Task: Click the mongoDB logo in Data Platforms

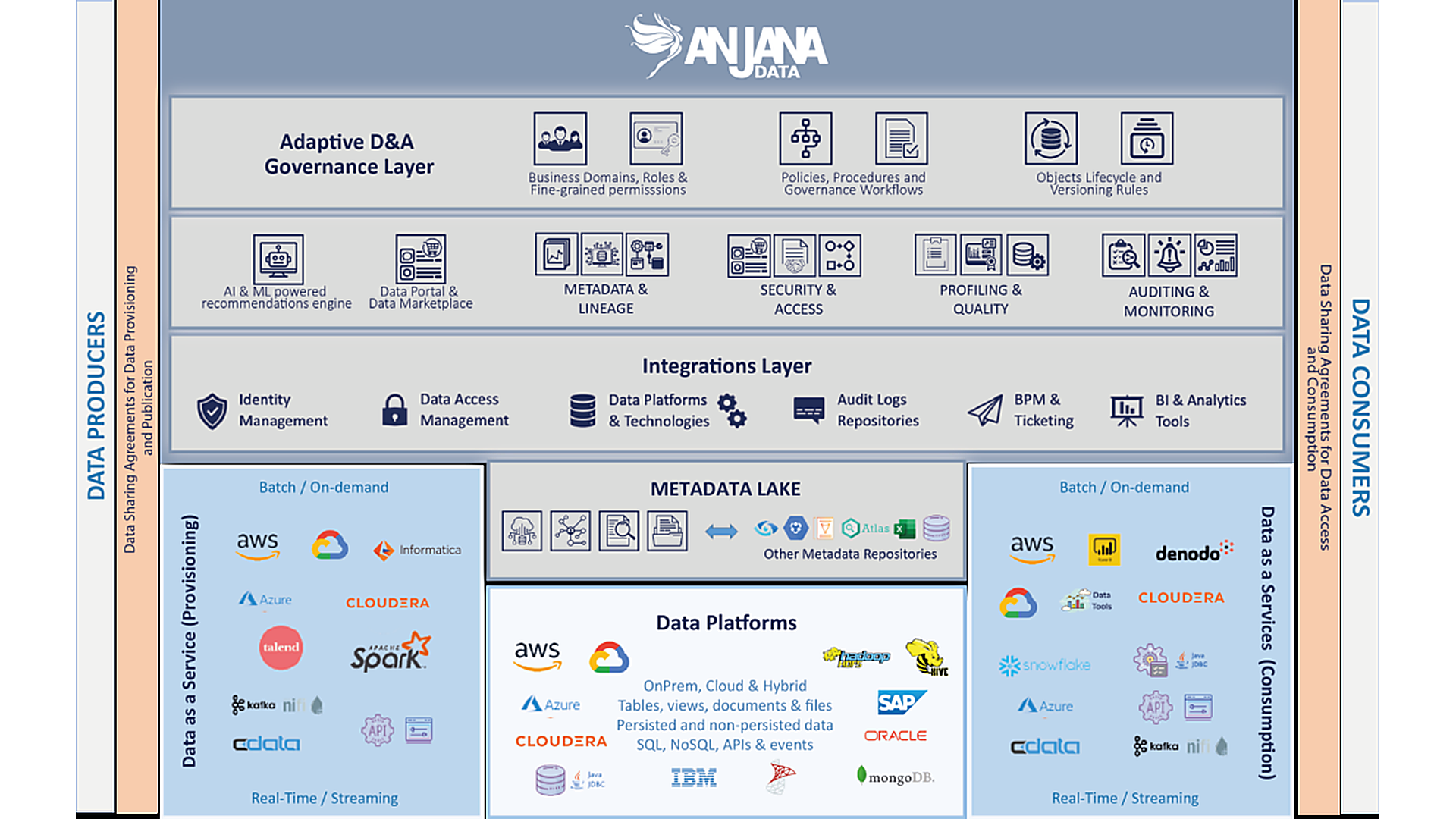Action: [x=896, y=777]
